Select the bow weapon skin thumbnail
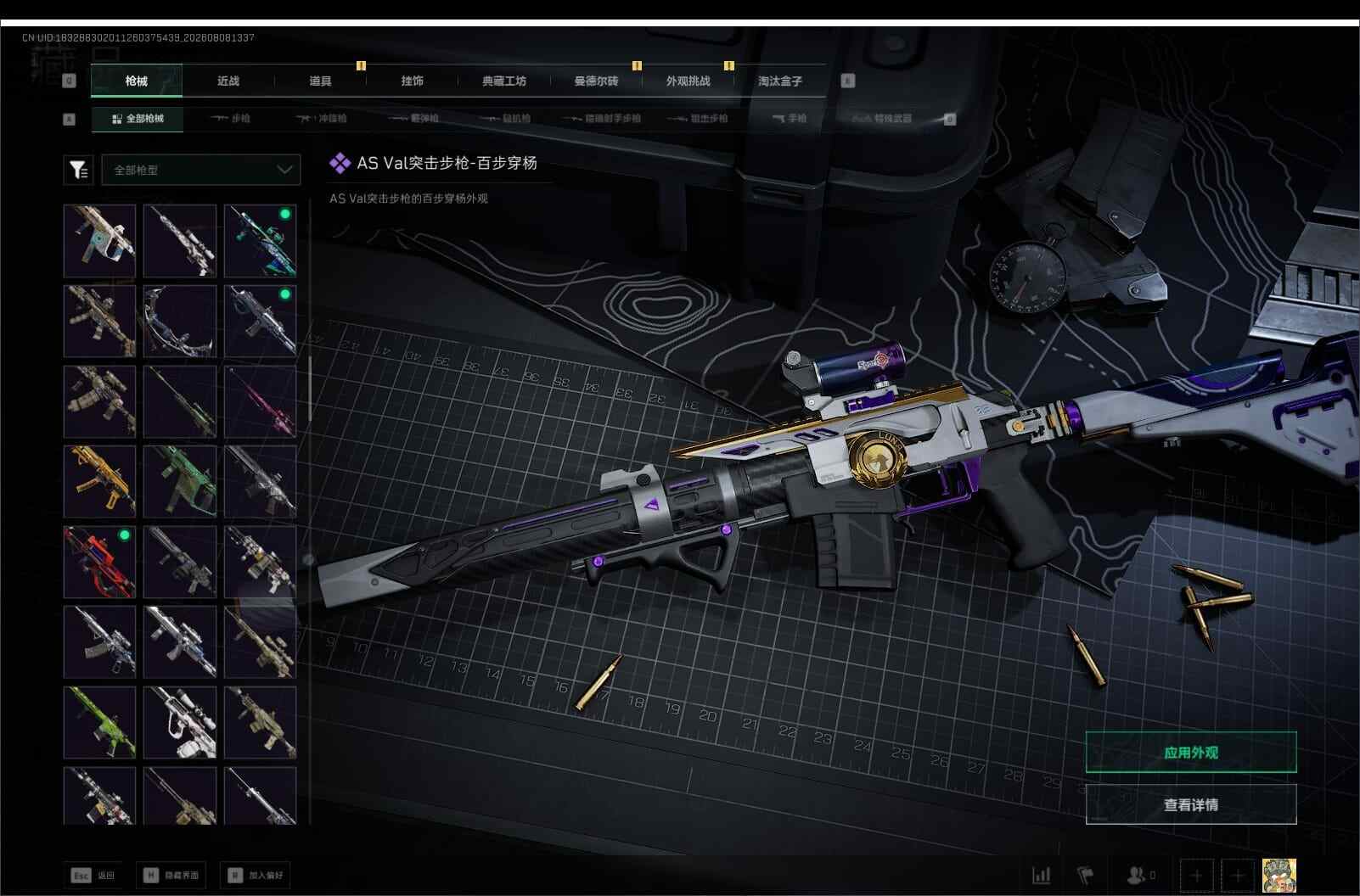1360x896 pixels. click(180, 321)
